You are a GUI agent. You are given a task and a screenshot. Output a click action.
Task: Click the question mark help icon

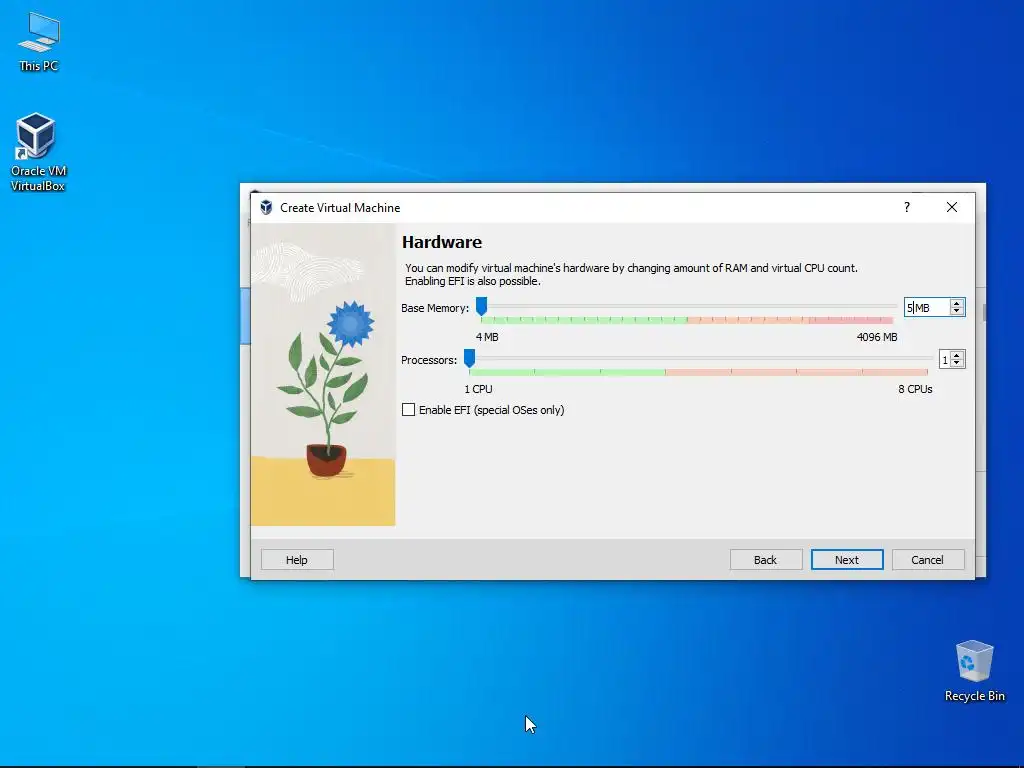tap(906, 207)
